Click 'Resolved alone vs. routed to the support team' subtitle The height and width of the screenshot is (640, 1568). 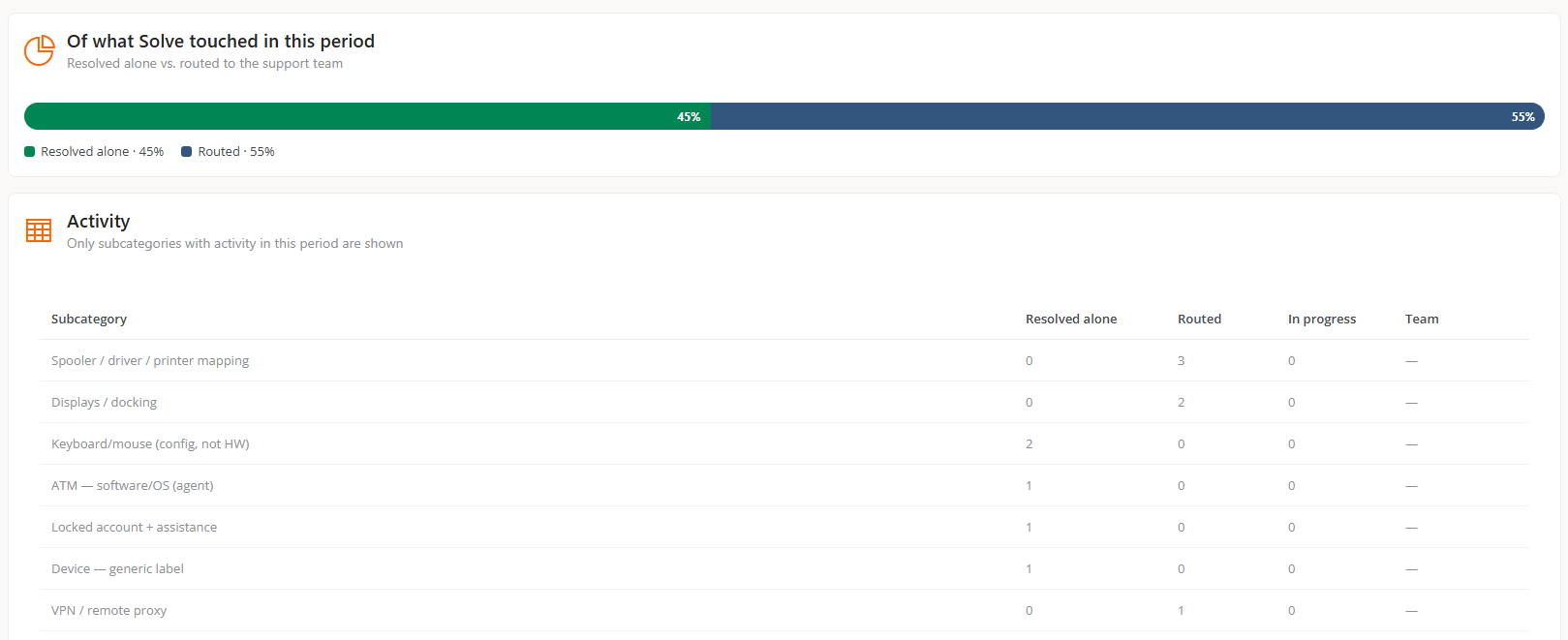(x=205, y=64)
